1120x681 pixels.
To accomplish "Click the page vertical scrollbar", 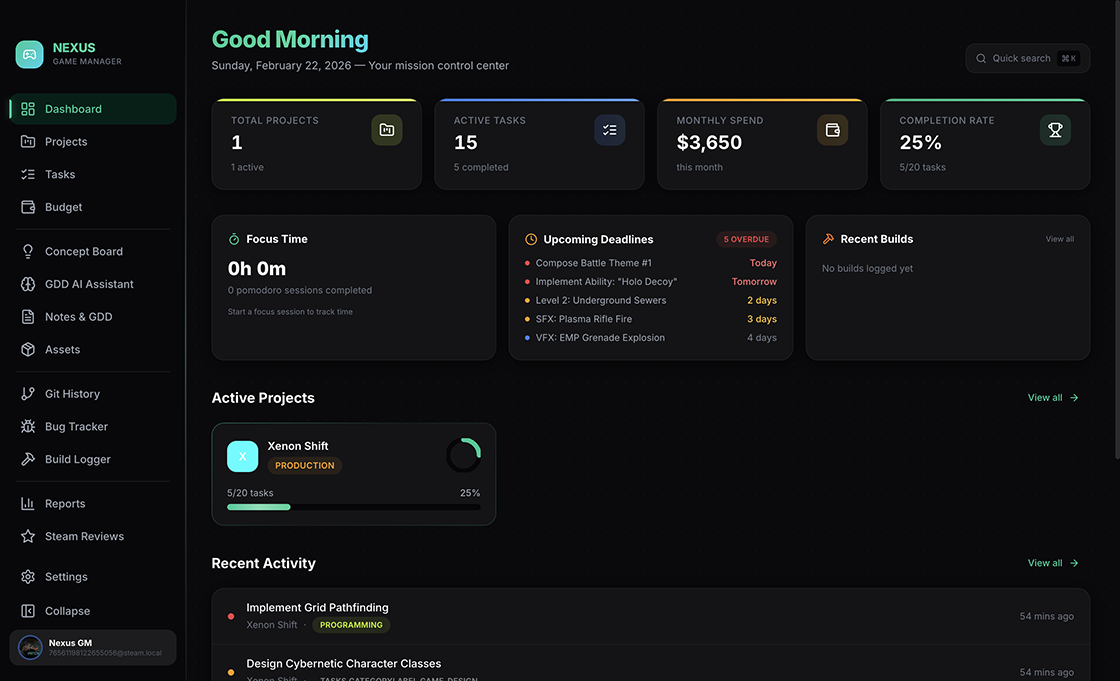I will pyautogui.click(x=1117, y=229).
